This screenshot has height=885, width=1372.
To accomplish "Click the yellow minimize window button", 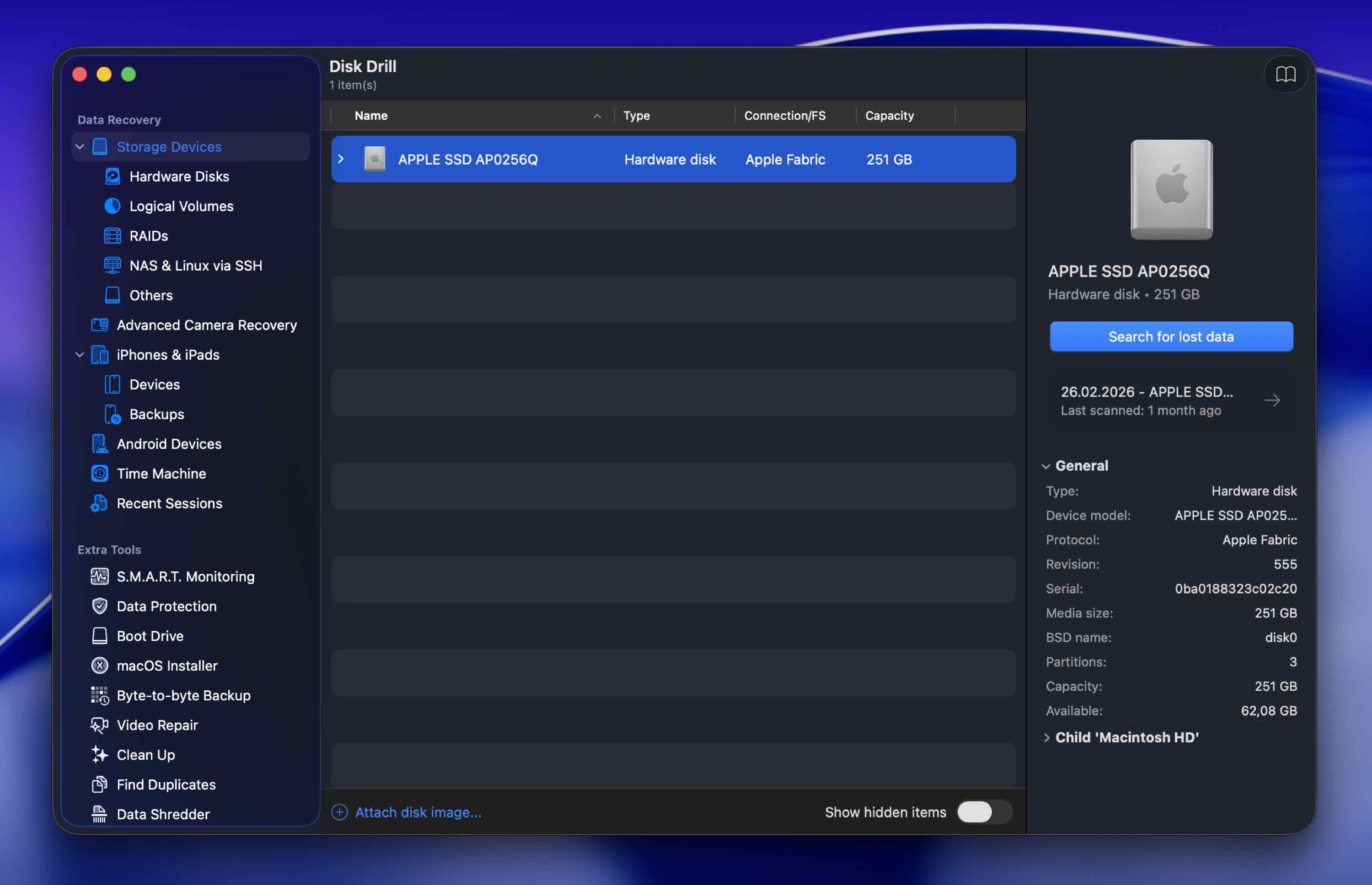I will pos(104,74).
